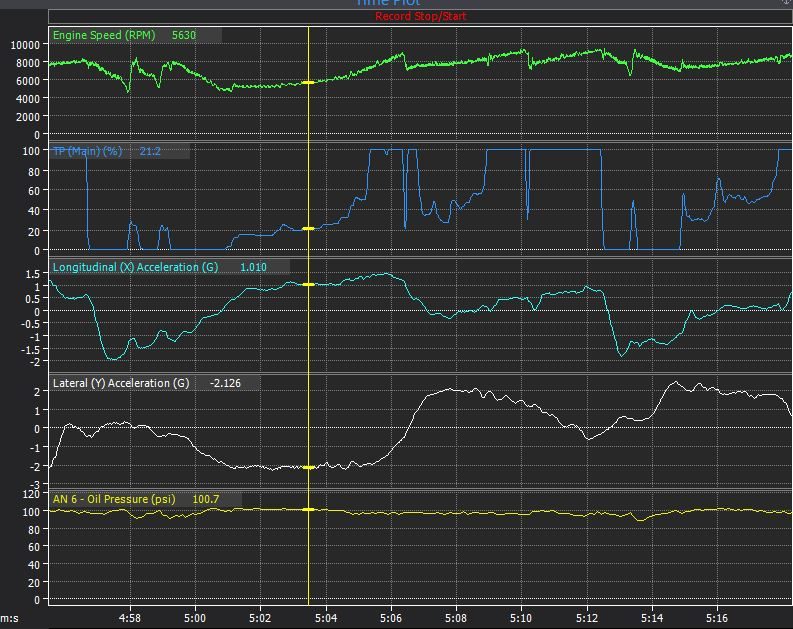This screenshot has width=793, height=629.
Task: Click the 5:00 tick on time axis
Action: (x=195, y=619)
